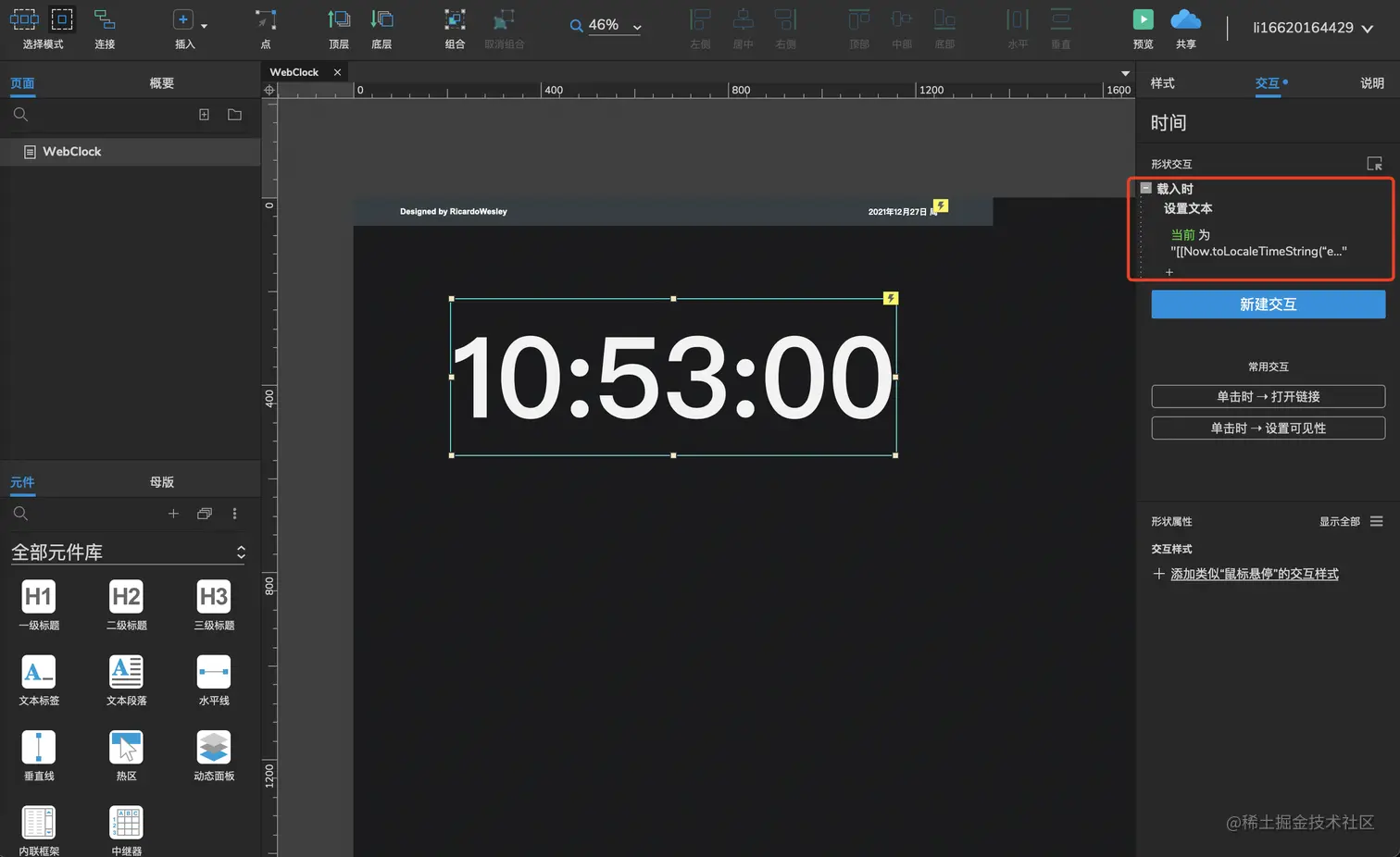1400x857 pixels.
Task: Pick the H2 二级标题 widget
Action: click(127, 605)
